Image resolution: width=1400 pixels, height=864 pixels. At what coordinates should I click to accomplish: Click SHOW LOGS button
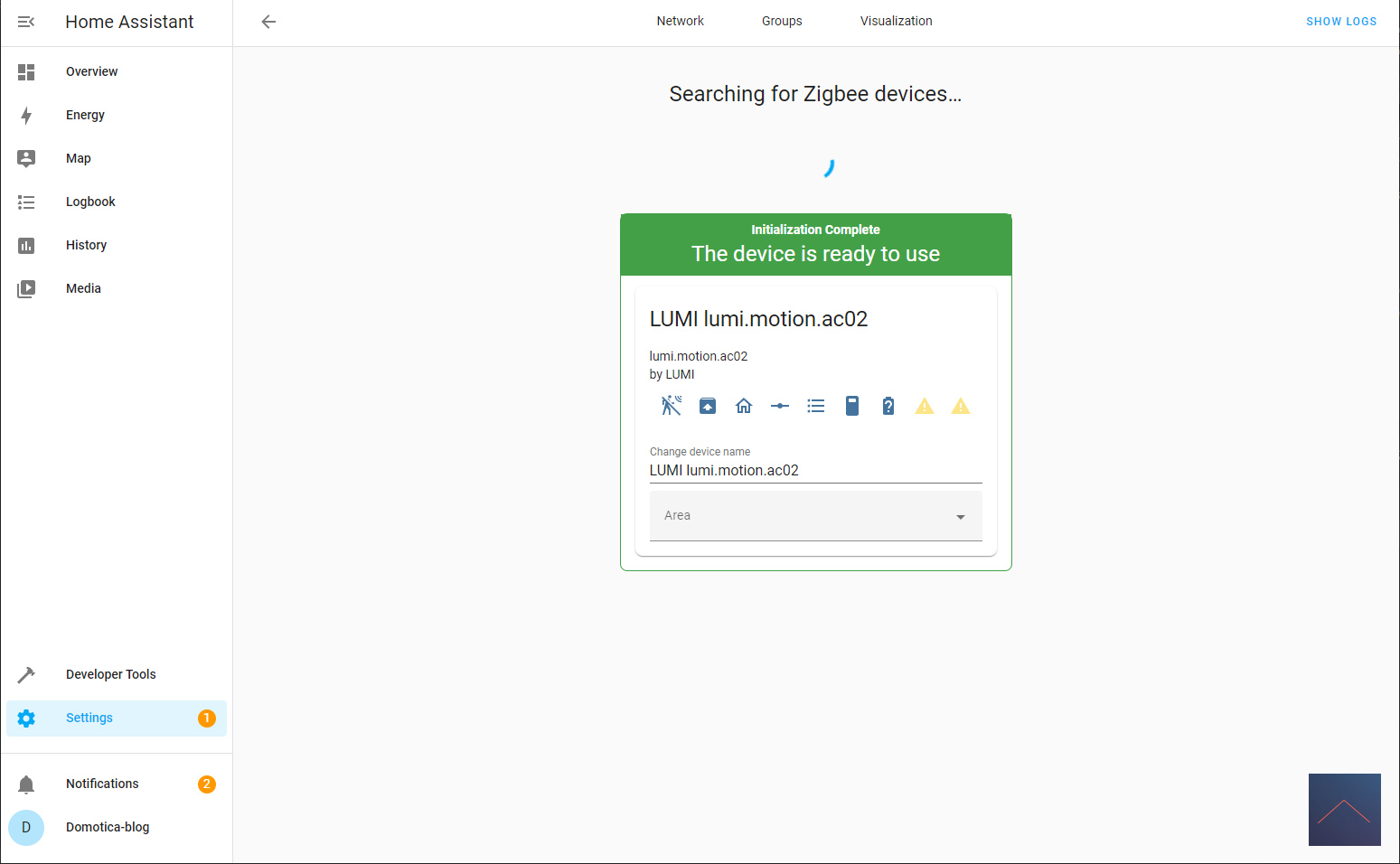[1341, 22]
